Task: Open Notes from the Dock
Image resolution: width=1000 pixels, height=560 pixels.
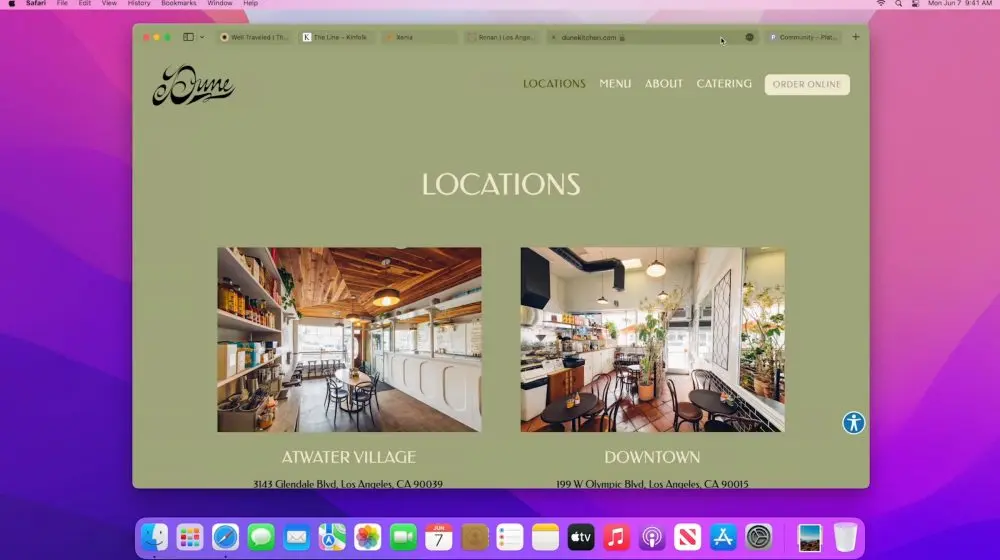Action: coord(545,537)
